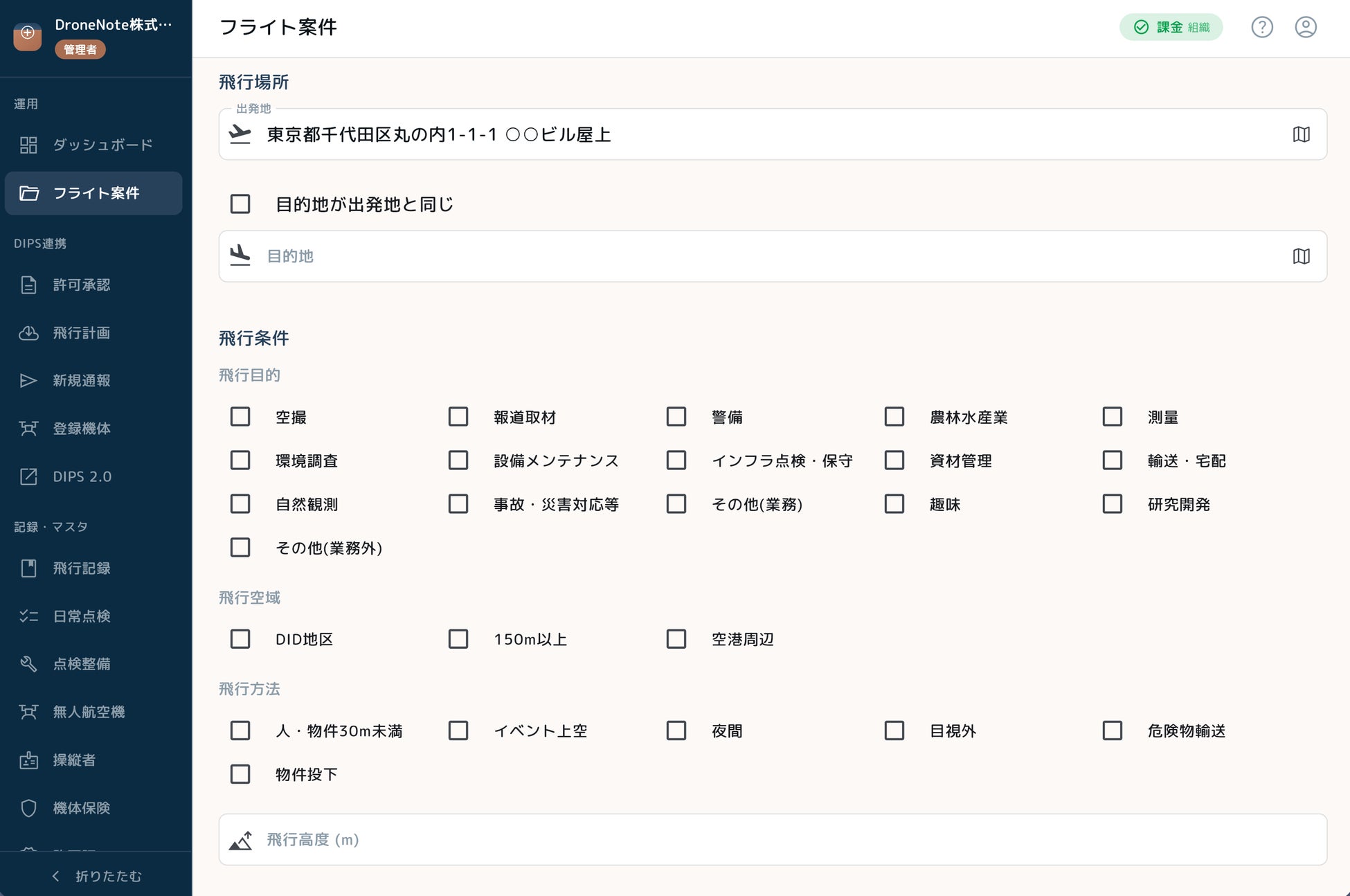
Task: Click the help question mark icon
Action: point(1261,27)
